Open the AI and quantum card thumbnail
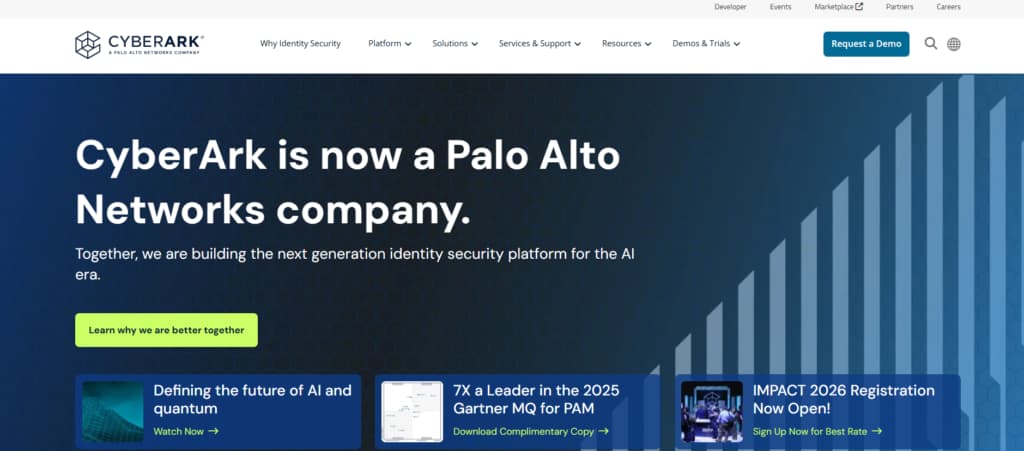The width and height of the screenshot is (1024, 451). 113,412
